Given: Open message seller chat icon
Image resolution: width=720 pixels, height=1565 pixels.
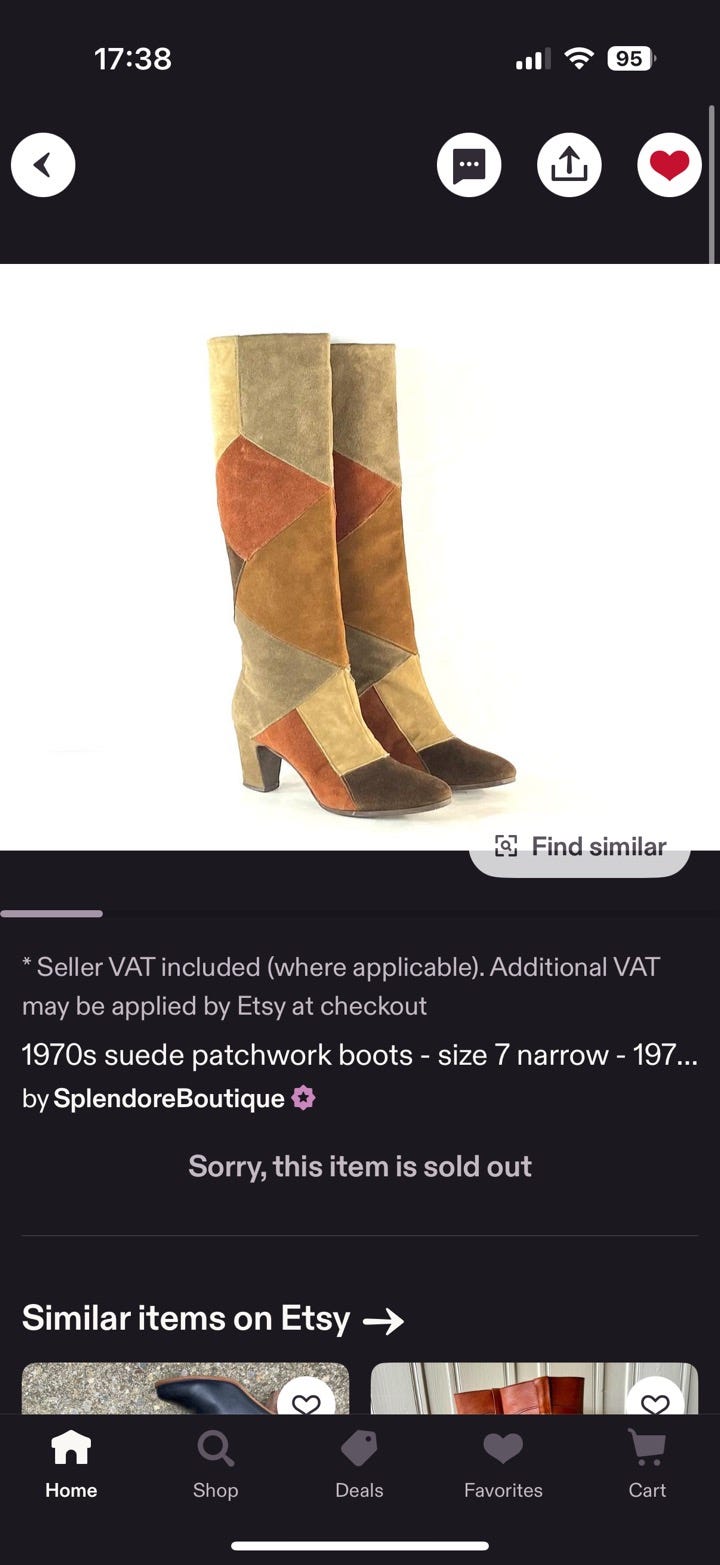Looking at the screenshot, I should coord(469,165).
